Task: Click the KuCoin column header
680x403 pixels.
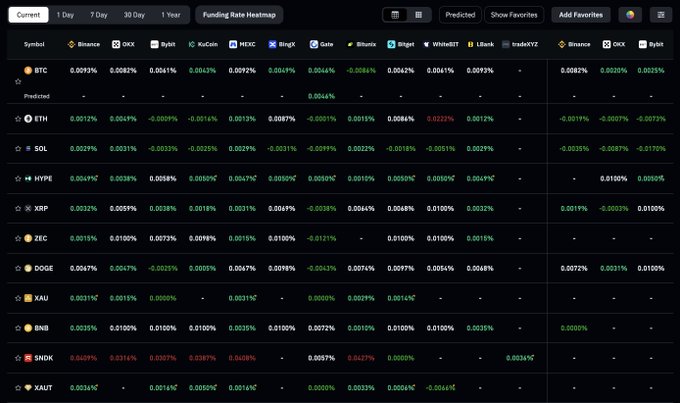Action: (x=203, y=44)
